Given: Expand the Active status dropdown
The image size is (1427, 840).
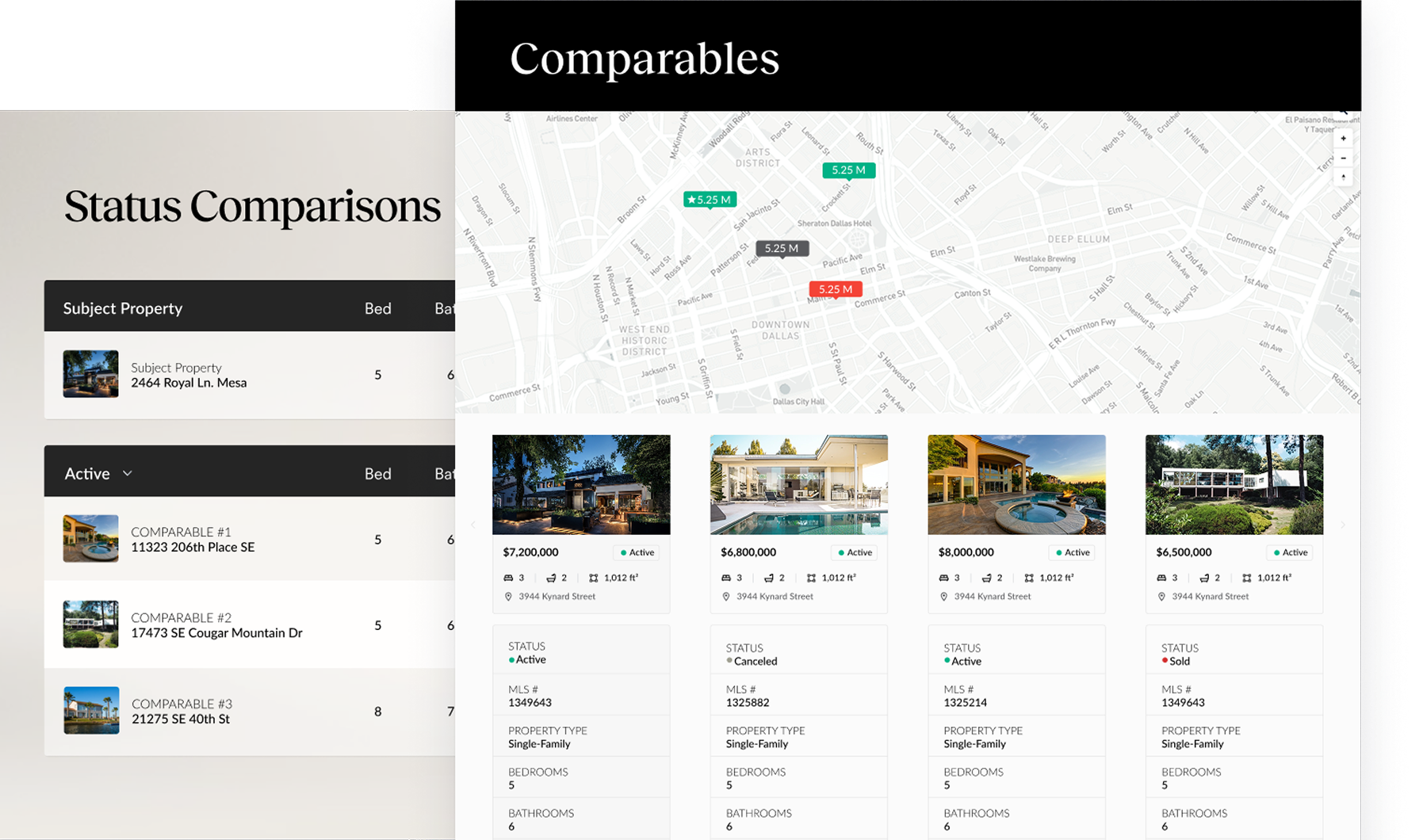Looking at the screenshot, I should 127,473.
